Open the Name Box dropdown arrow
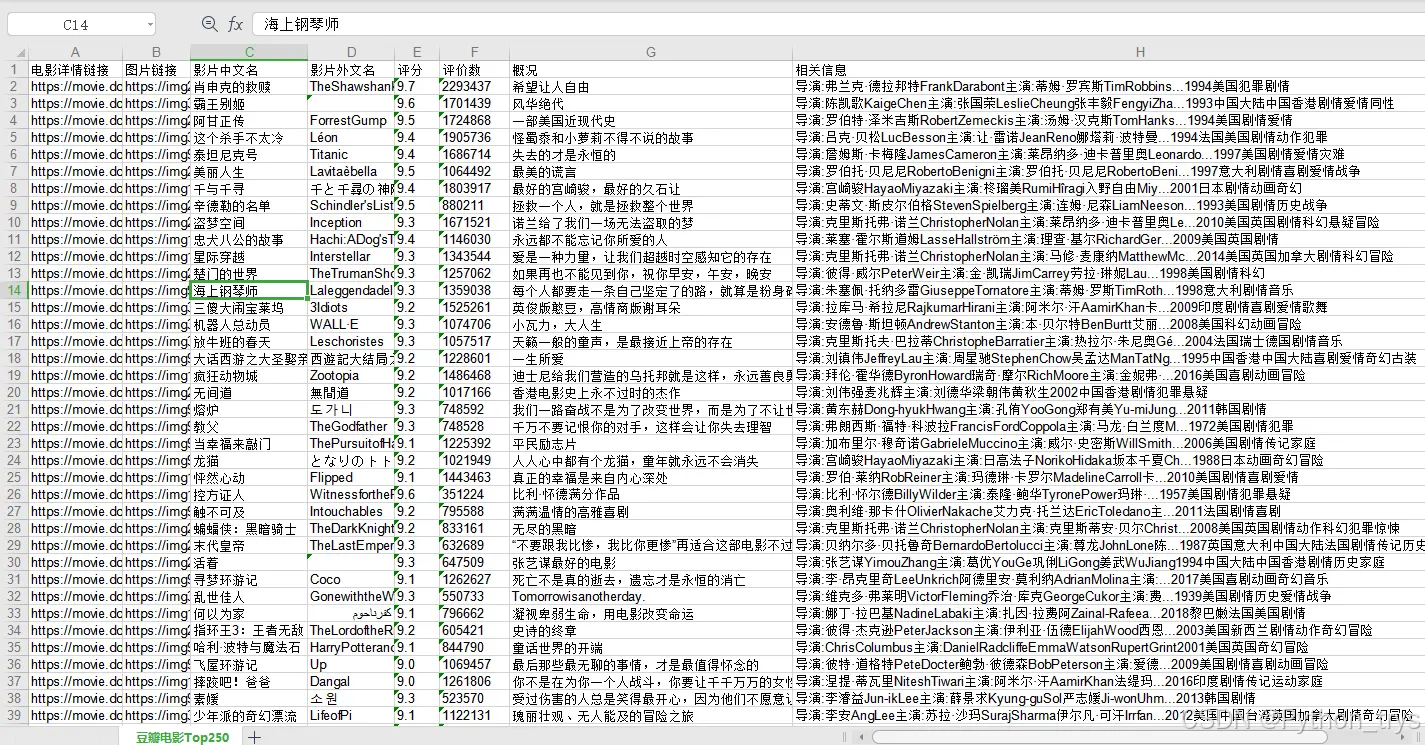 pos(149,24)
